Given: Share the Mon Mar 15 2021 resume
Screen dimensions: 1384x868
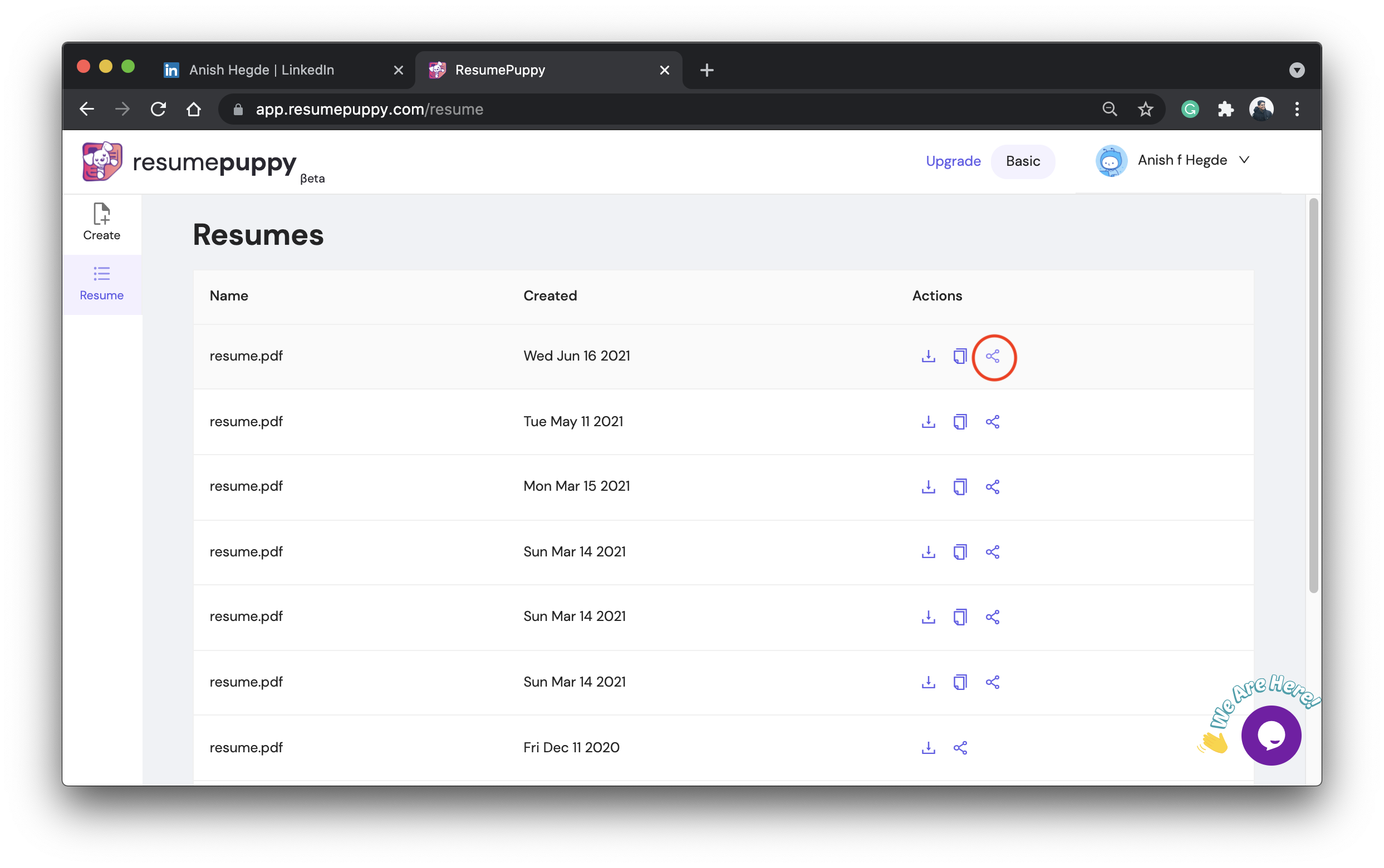Looking at the screenshot, I should [x=992, y=487].
